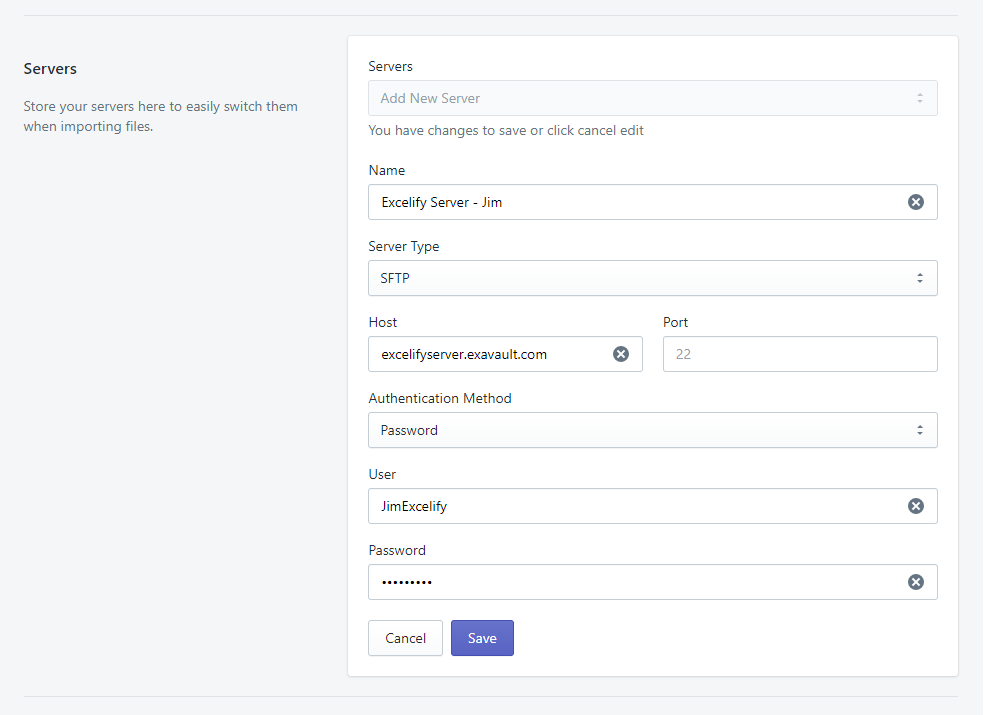Focus the User field containing JimExcelify
984x715 pixels.
(630, 506)
